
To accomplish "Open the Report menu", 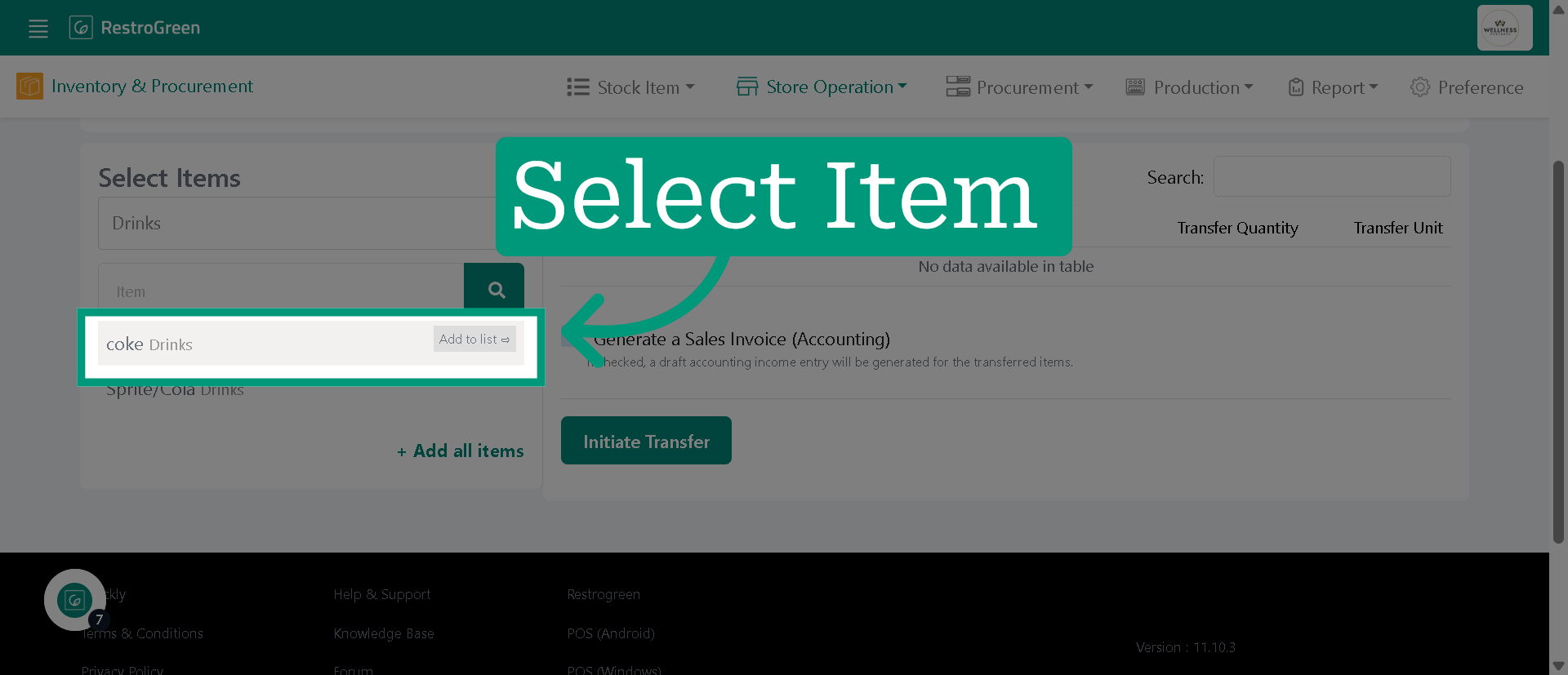I will click(1333, 87).
